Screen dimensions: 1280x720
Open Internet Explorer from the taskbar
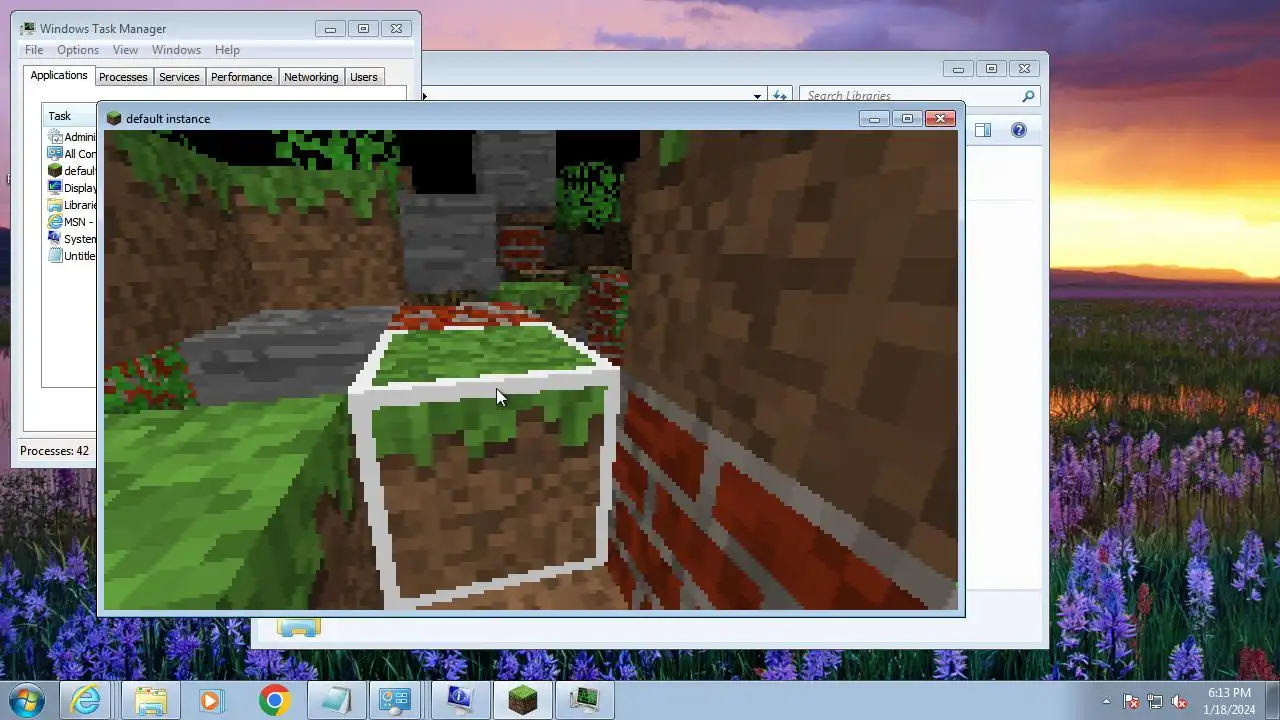(x=87, y=700)
